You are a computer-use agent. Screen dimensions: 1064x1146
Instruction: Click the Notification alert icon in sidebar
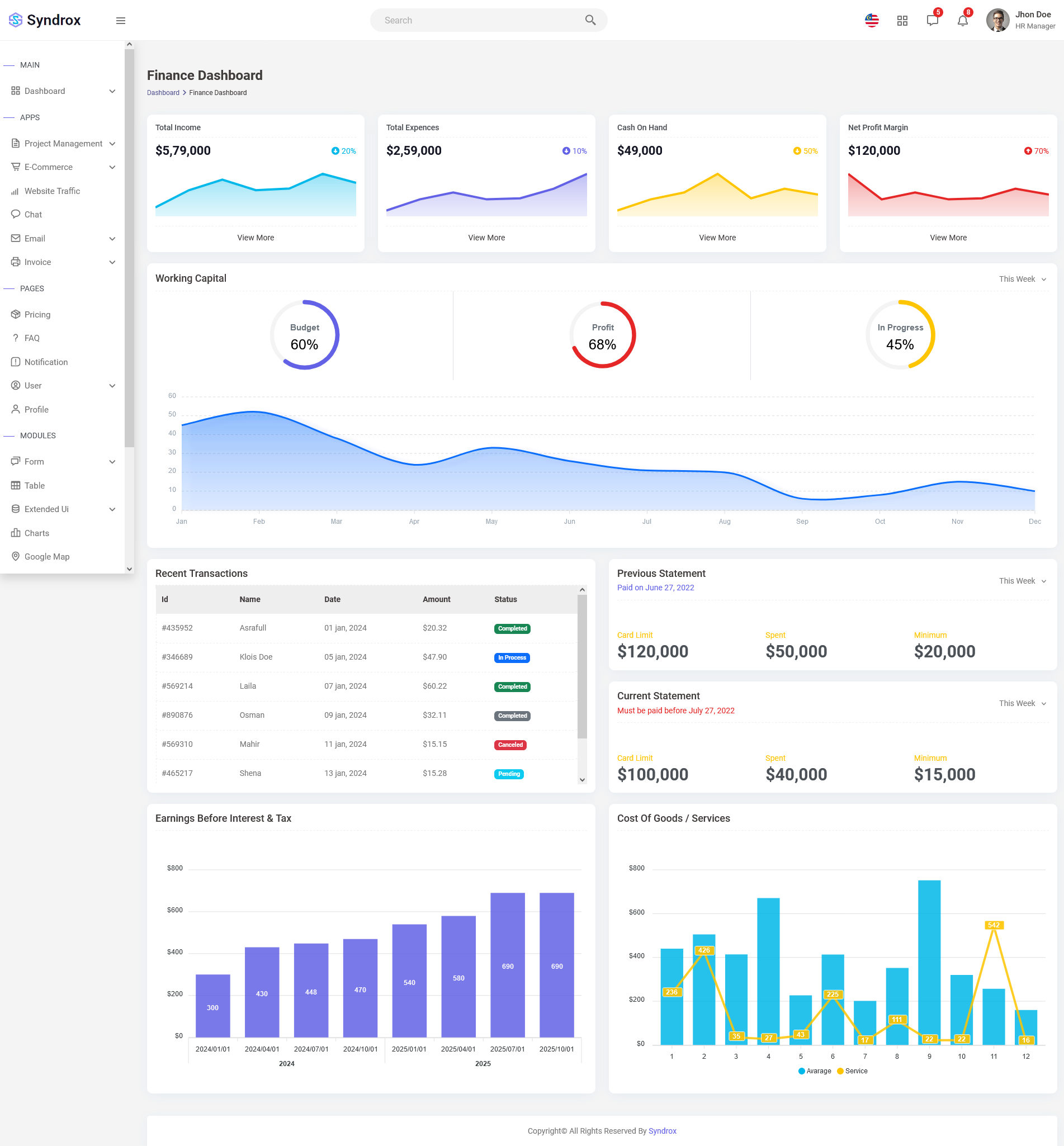(x=16, y=362)
